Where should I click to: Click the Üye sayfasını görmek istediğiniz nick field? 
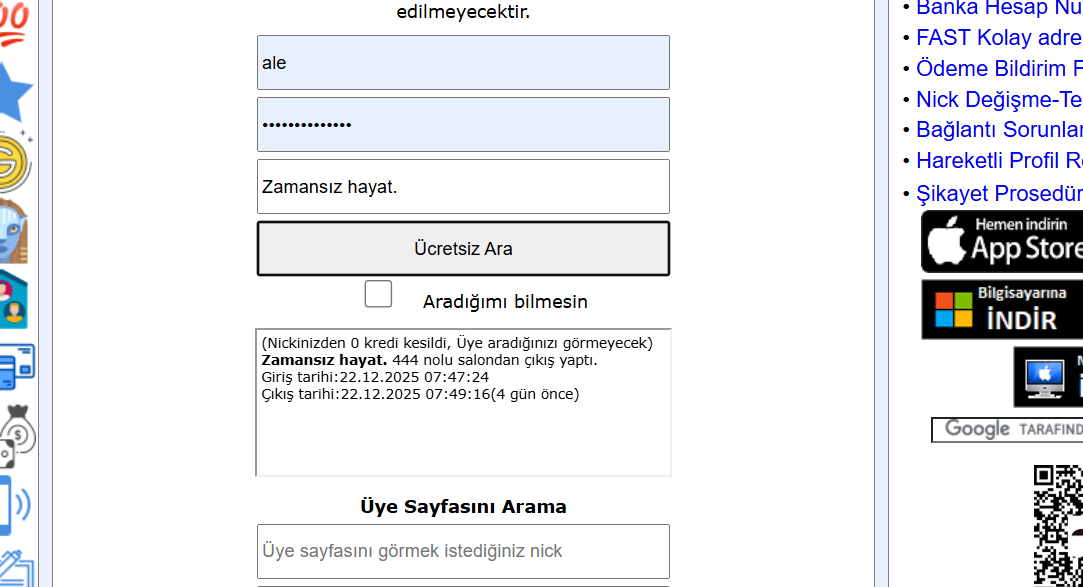(x=463, y=551)
